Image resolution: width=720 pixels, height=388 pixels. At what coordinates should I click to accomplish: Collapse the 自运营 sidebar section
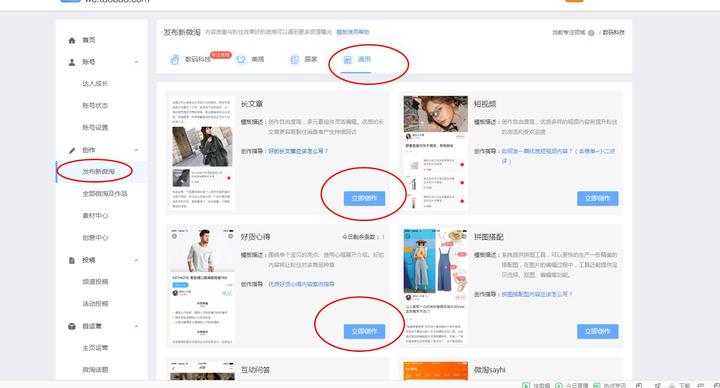coord(136,326)
